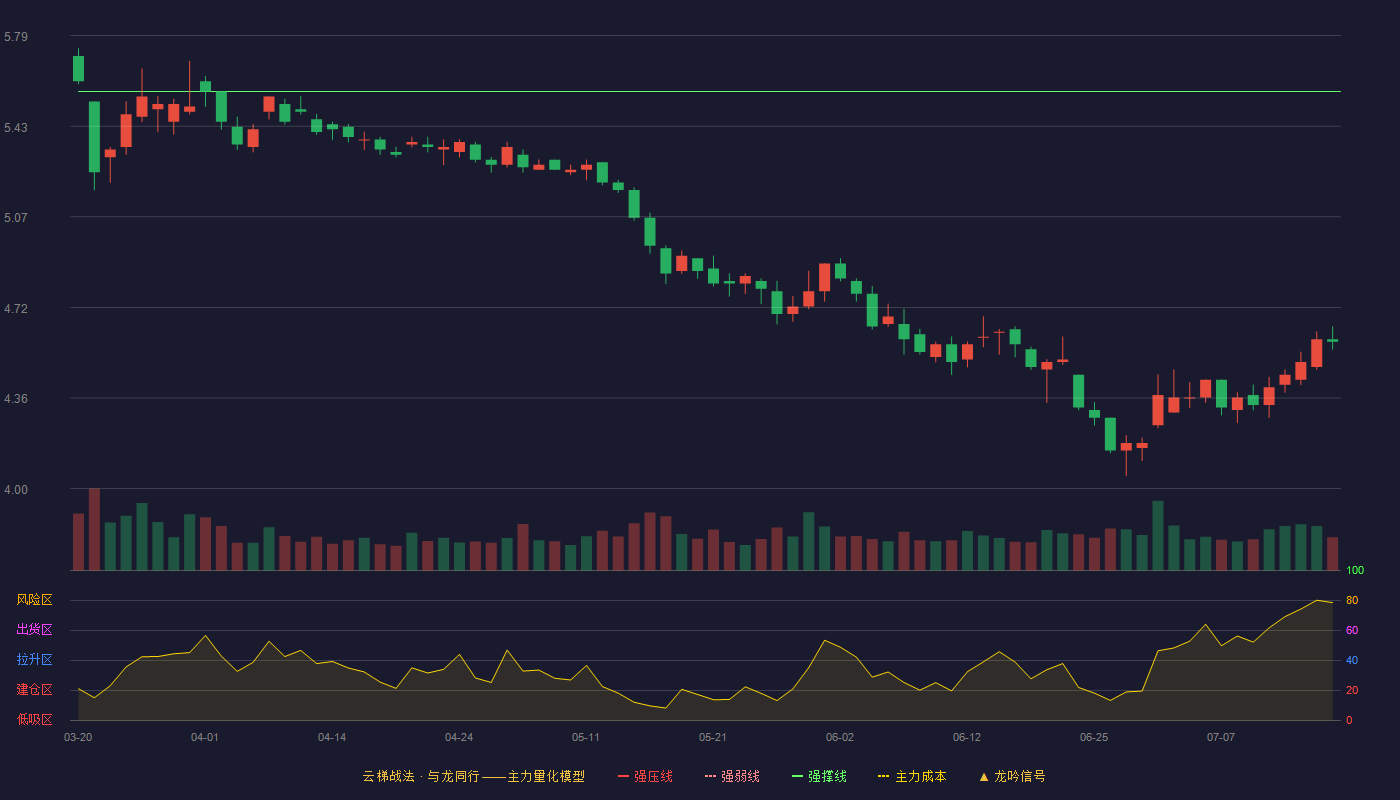Viewport: 1400px width, 800px height.
Task: Select the 风险区 zone label
Action: coord(34,600)
